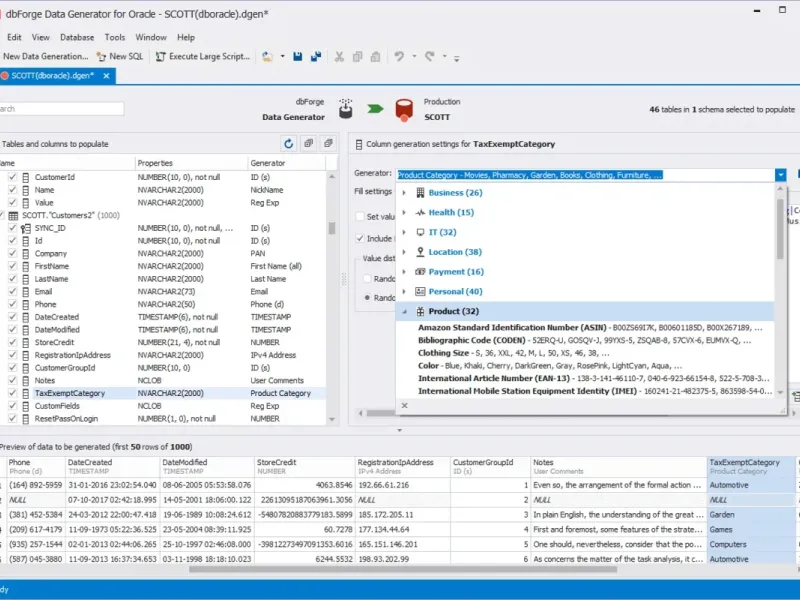
Task: Click the Production SCOTT database icon
Action: click(404, 108)
